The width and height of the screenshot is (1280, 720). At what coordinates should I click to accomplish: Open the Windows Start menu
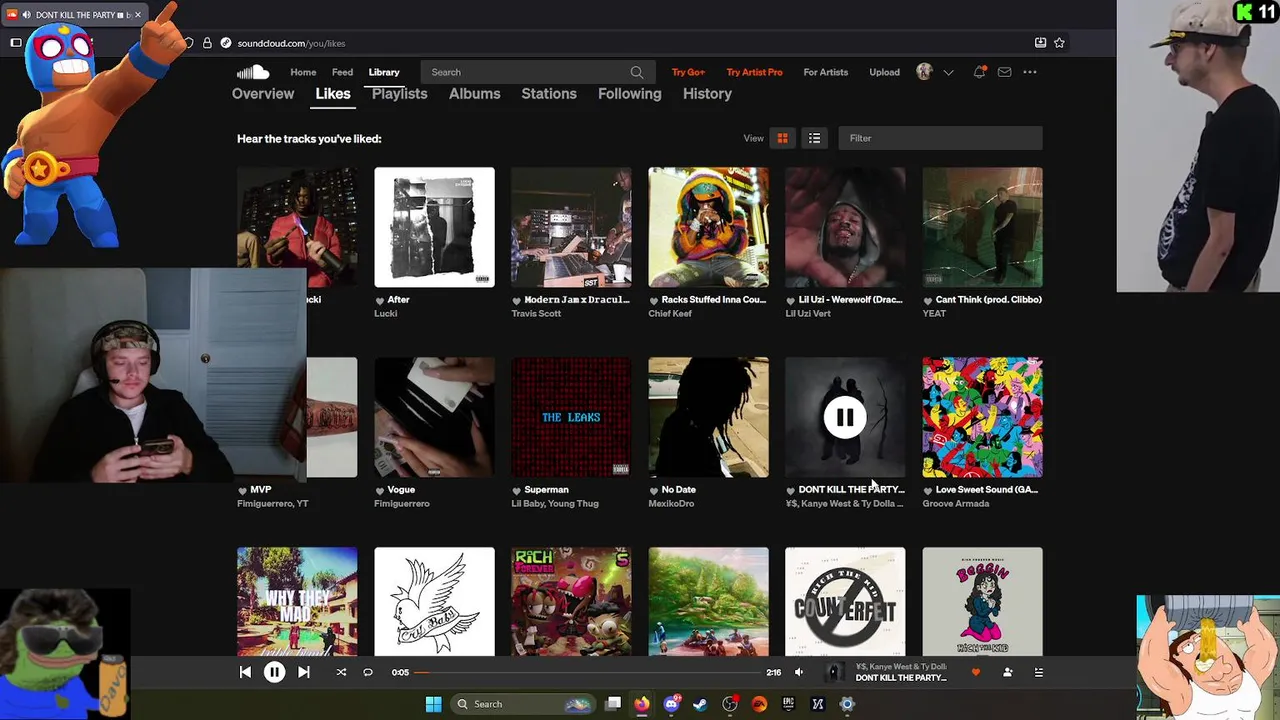(433, 704)
